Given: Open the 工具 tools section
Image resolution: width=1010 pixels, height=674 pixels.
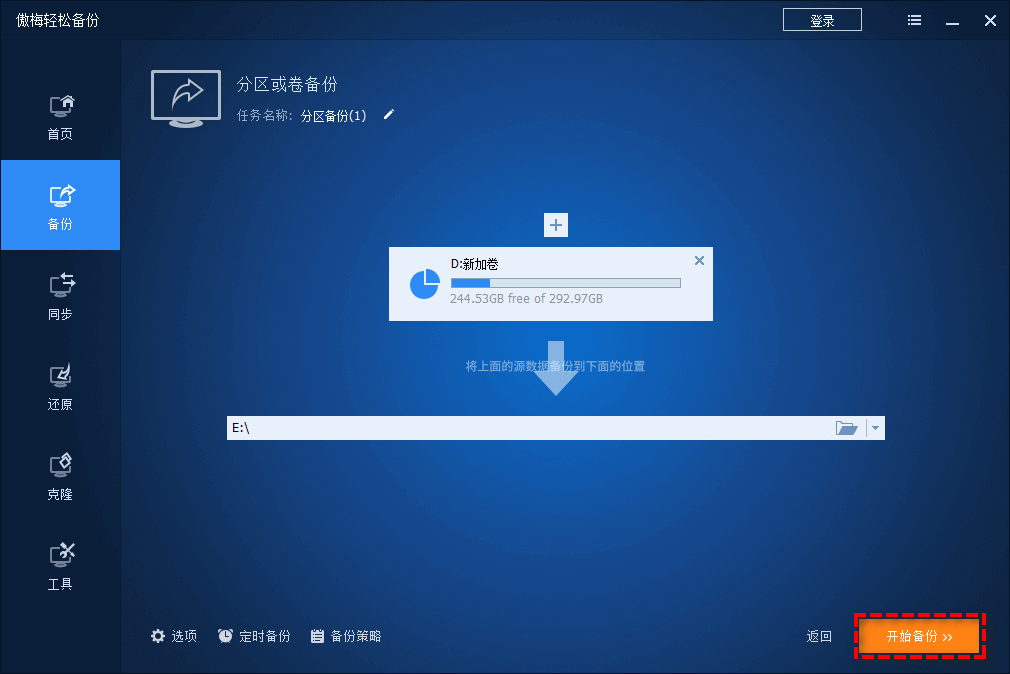Looking at the screenshot, I should 61,566.
